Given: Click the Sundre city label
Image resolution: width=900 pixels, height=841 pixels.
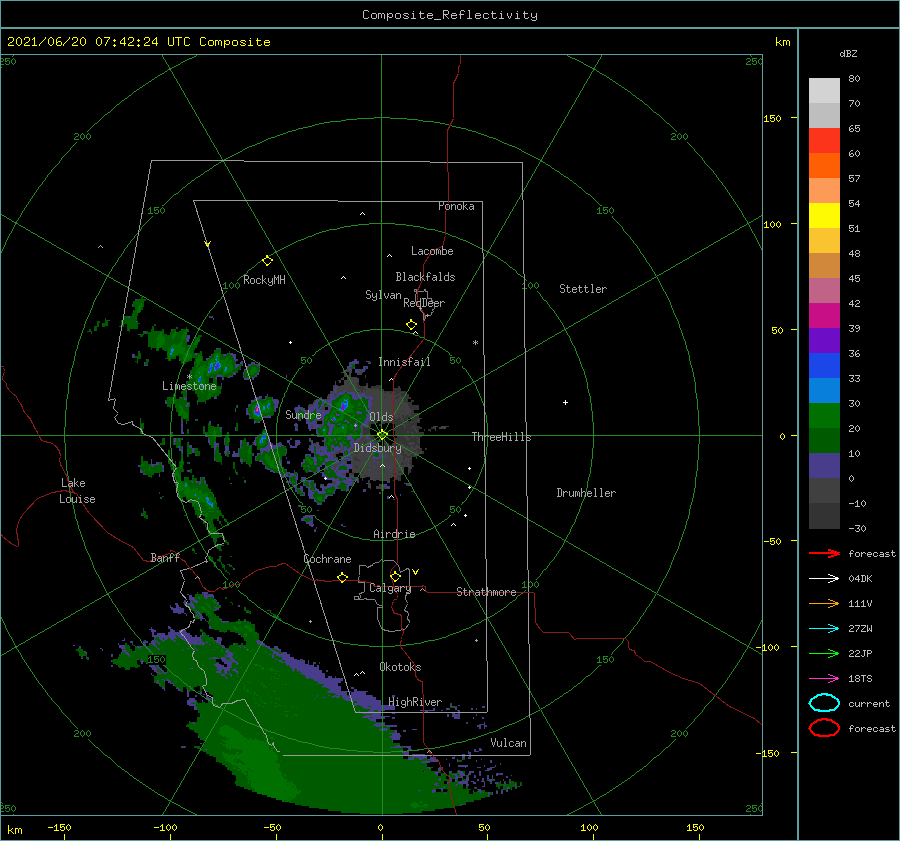Looking at the screenshot, I should click(x=303, y=414).
